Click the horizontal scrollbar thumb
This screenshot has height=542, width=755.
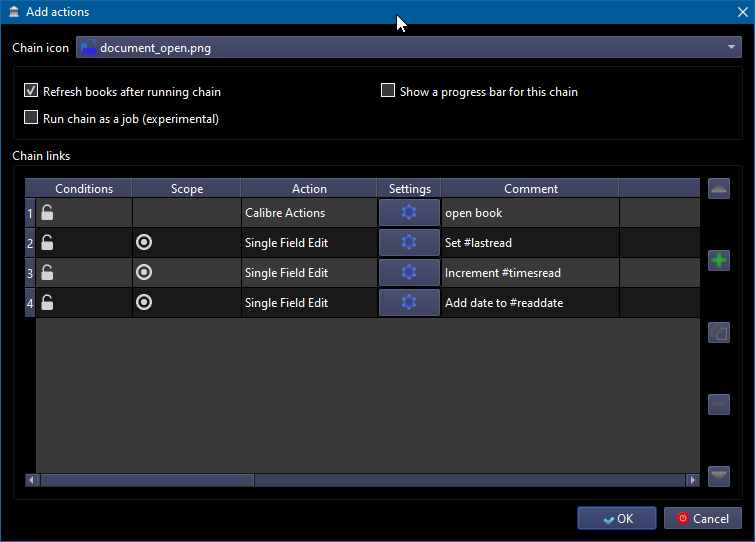147,479
